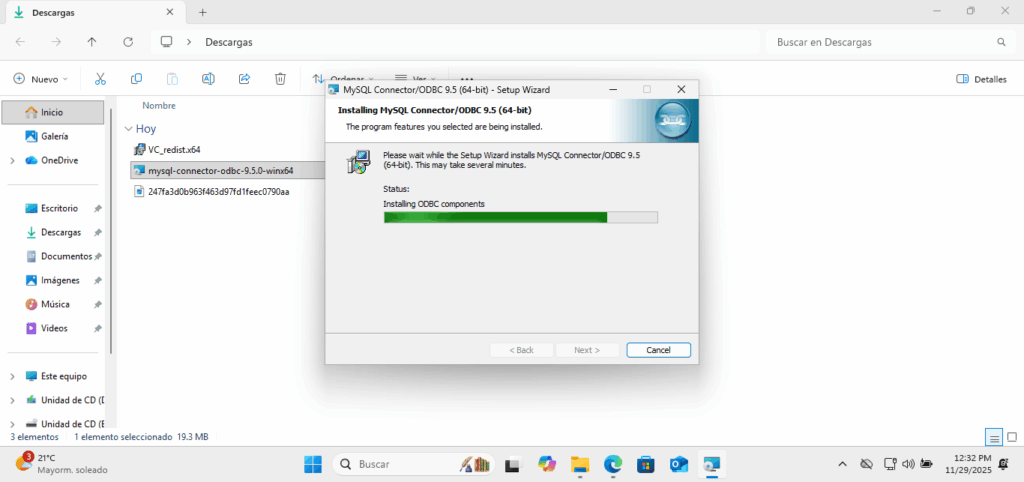Image resolution: width=1024 pixels, height=482 pixels.
Task: Open Outlook from the taskbar
Action: point(679,464)
